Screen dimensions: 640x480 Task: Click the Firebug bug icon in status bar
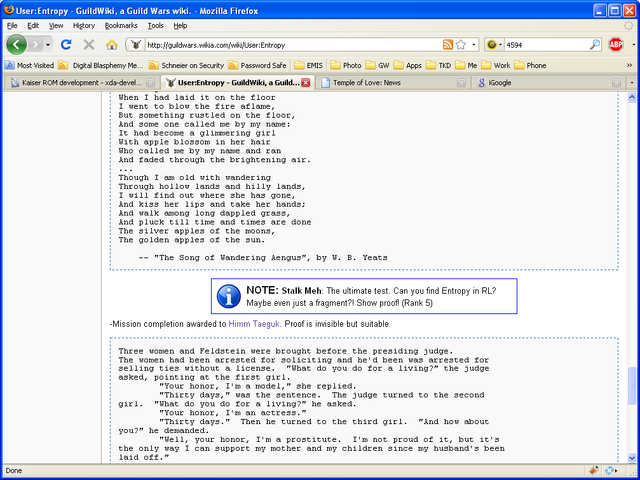click(x=593, y=471)
